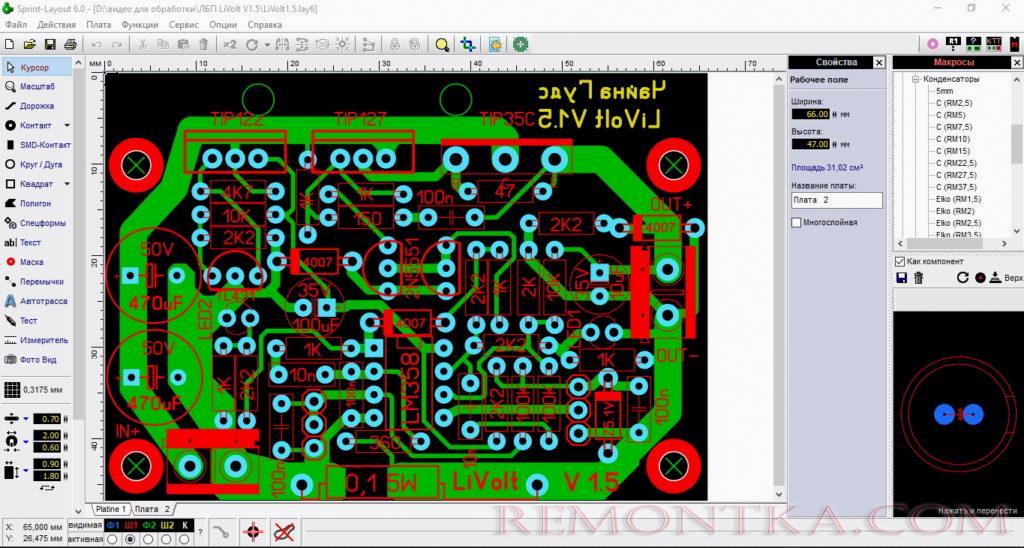1024x548 pixels.
Task: Open the rotate angle dropdown arrow
Action: click(267, 45)
